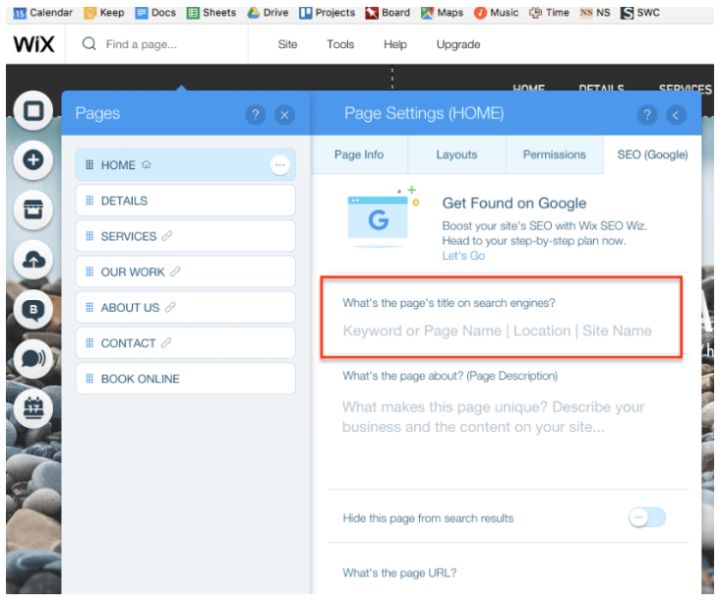Open Keep bookmark

point(104,12)
